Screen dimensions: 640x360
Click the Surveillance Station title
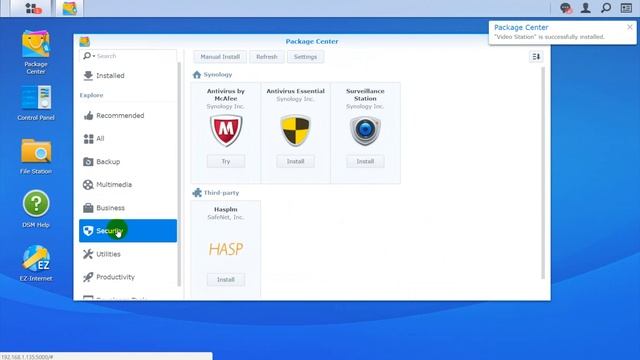click(x=365, y=95)
